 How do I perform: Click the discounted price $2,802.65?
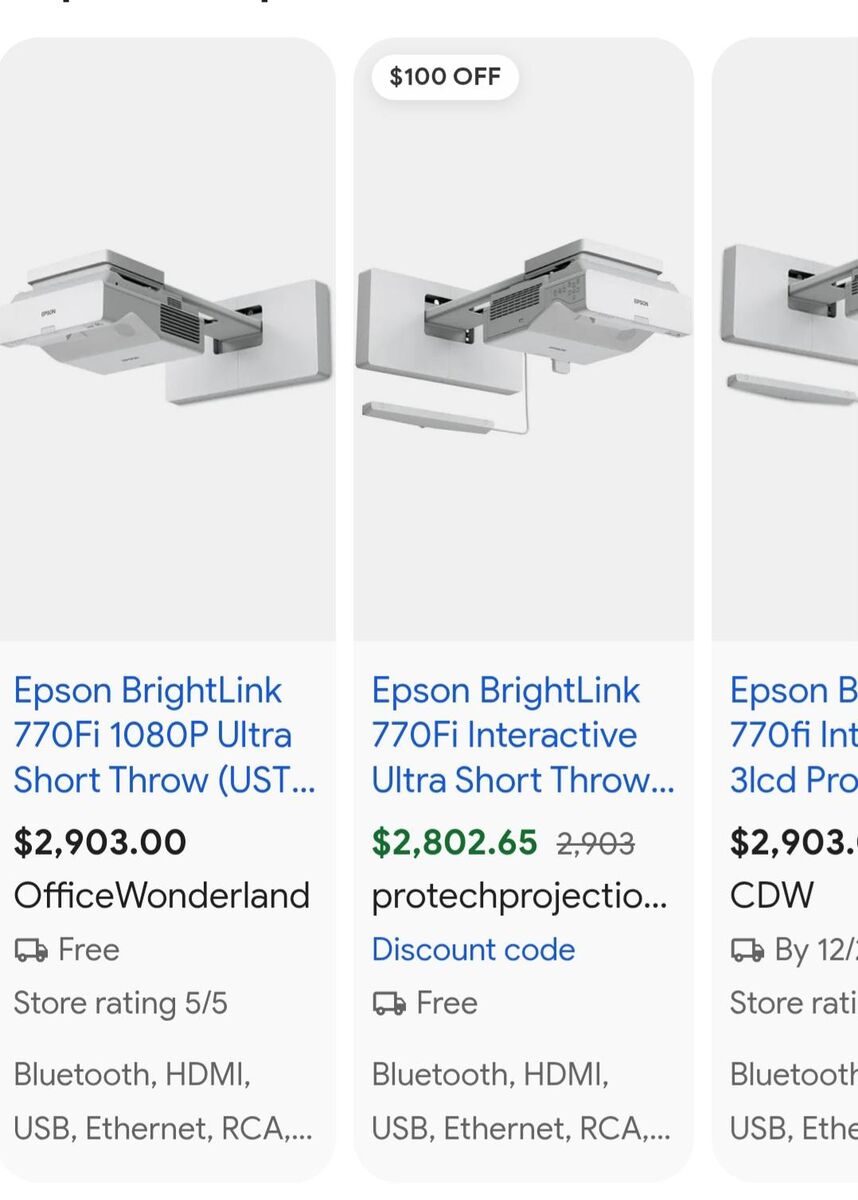453,841
